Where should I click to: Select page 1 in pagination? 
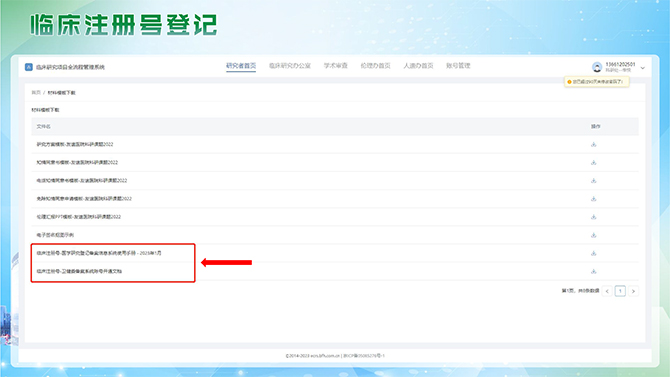tap(620, 291)
